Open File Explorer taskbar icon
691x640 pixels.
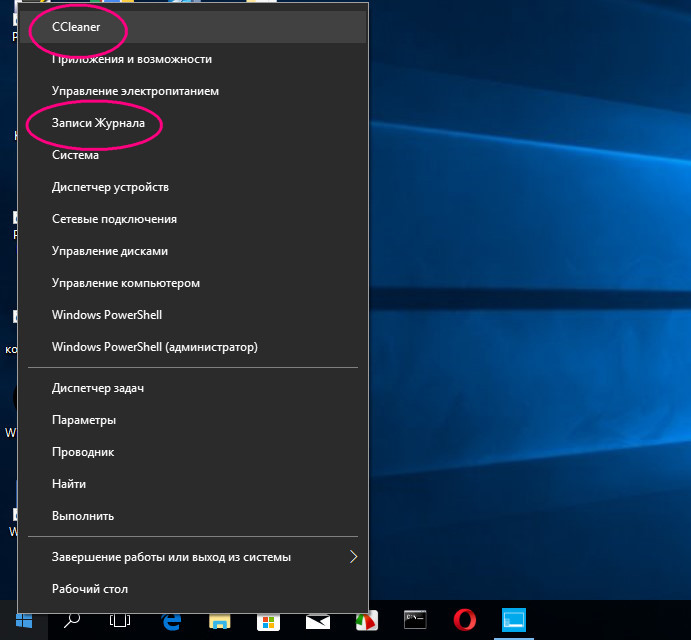pyautogui.click(x=219, y=621)
